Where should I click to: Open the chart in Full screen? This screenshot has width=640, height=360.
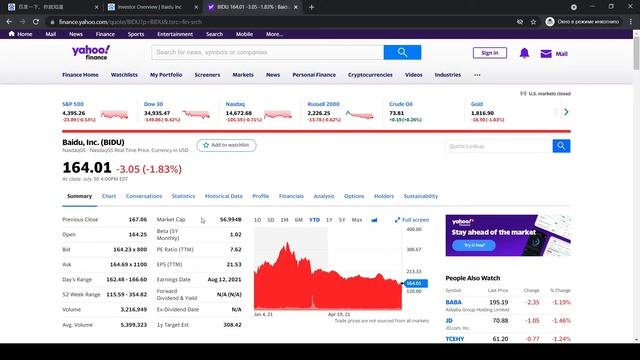(x=412, y=220)
